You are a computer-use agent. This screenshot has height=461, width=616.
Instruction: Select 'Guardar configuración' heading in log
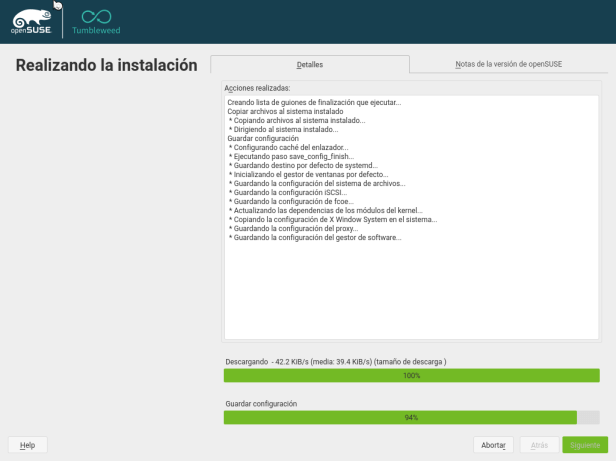tap(263, 138)
